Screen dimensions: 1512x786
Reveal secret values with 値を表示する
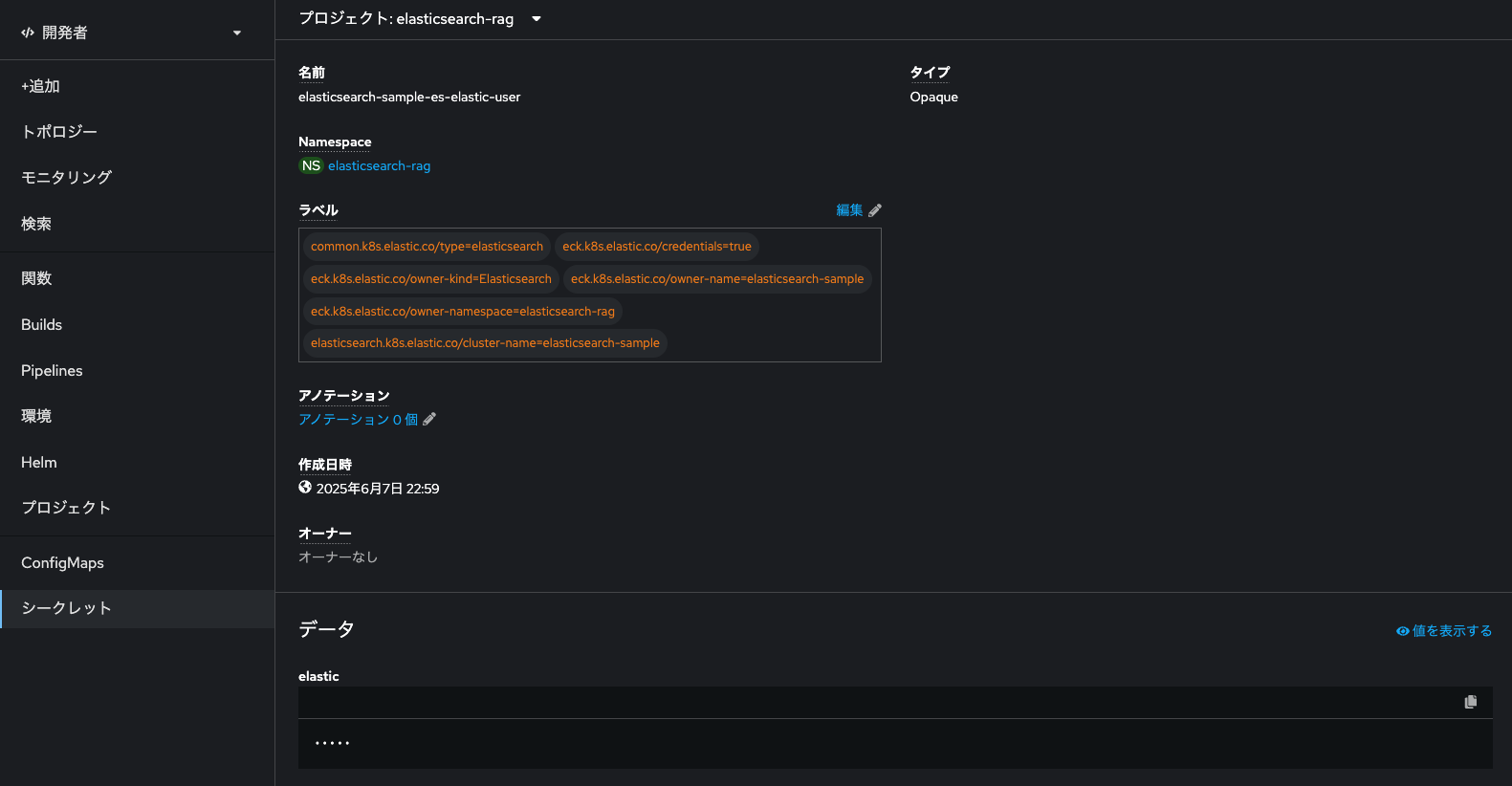[1444, 631]
